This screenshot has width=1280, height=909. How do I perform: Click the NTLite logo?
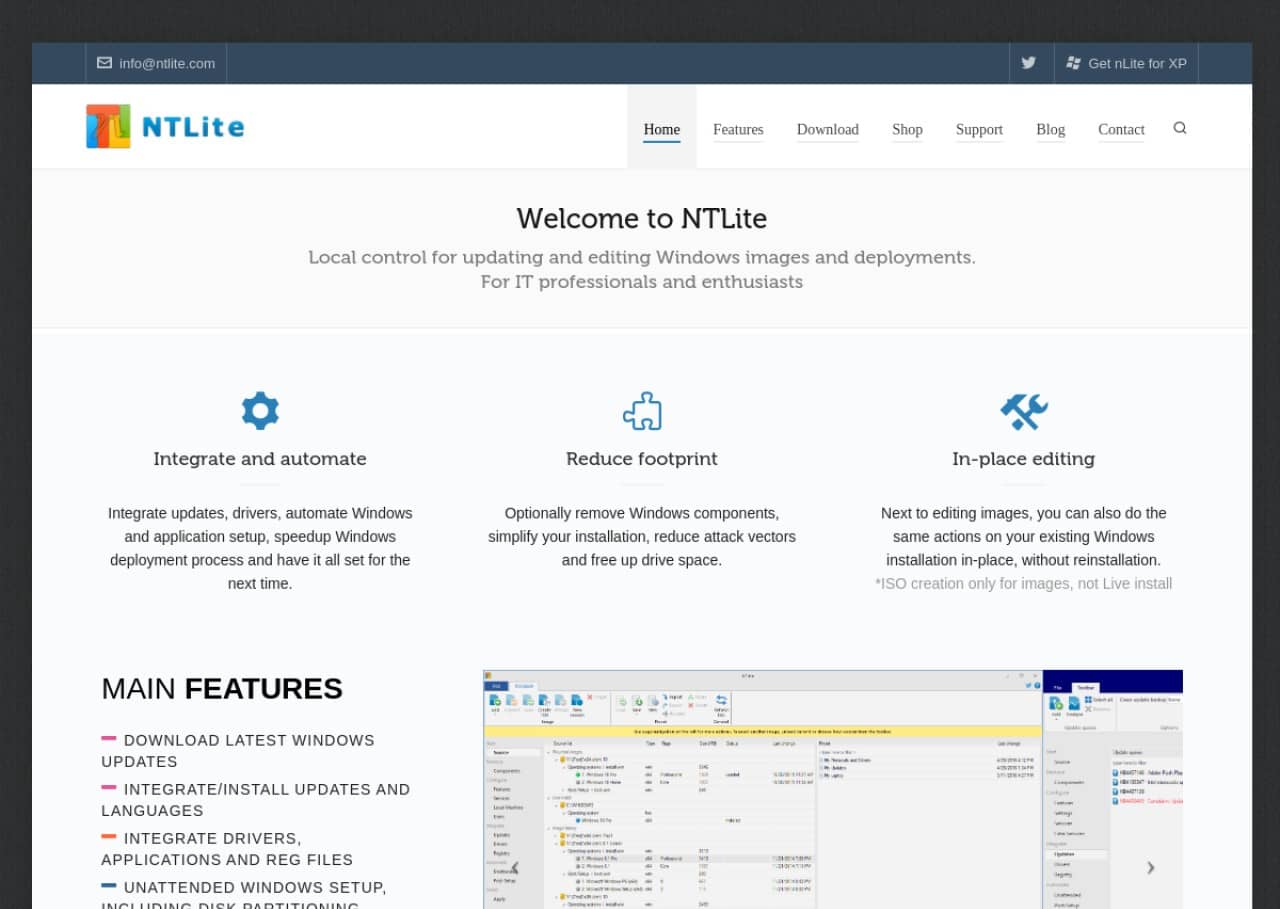165,126
